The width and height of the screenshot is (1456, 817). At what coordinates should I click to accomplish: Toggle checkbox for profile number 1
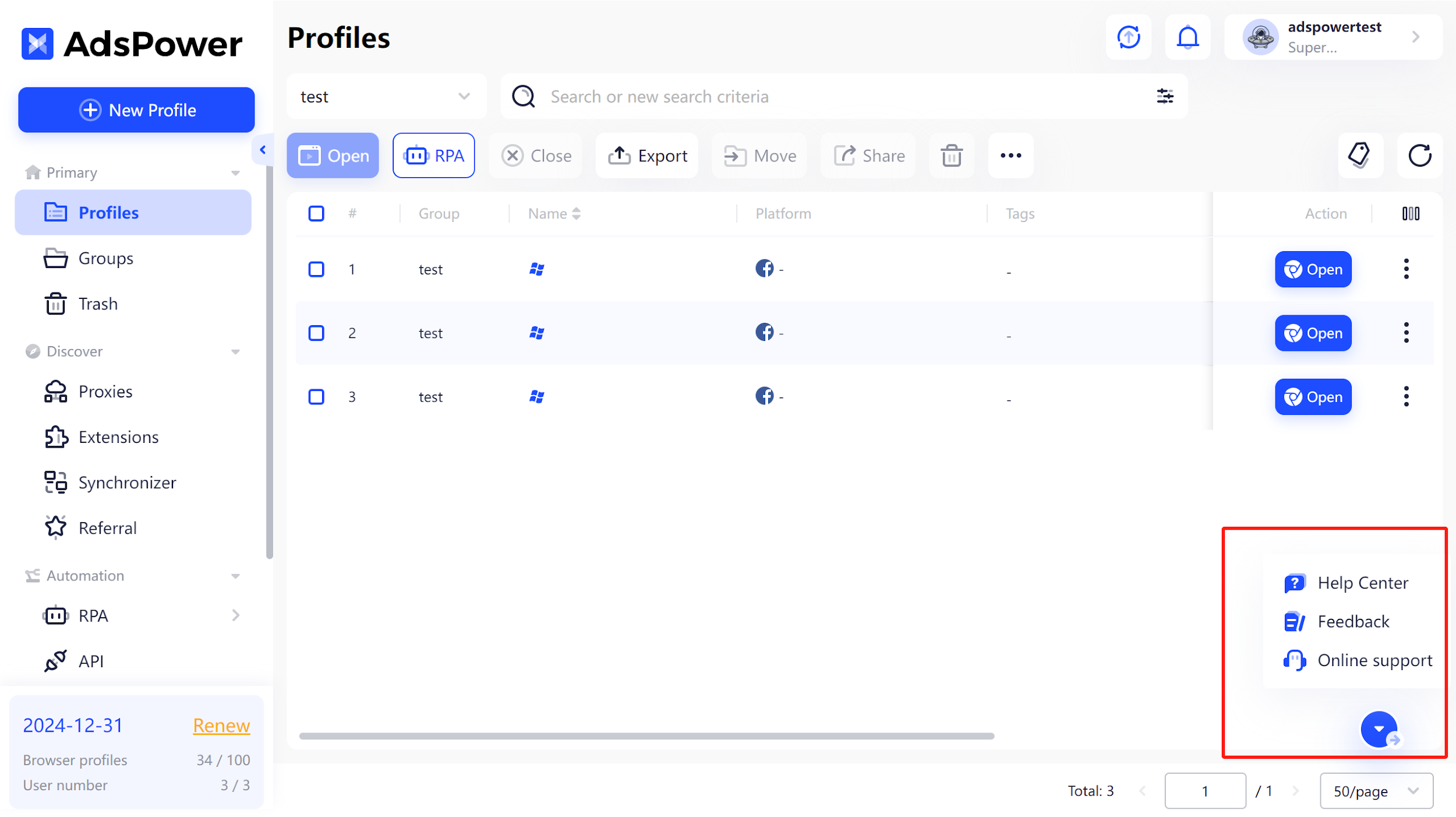click(x=317, y=268)
